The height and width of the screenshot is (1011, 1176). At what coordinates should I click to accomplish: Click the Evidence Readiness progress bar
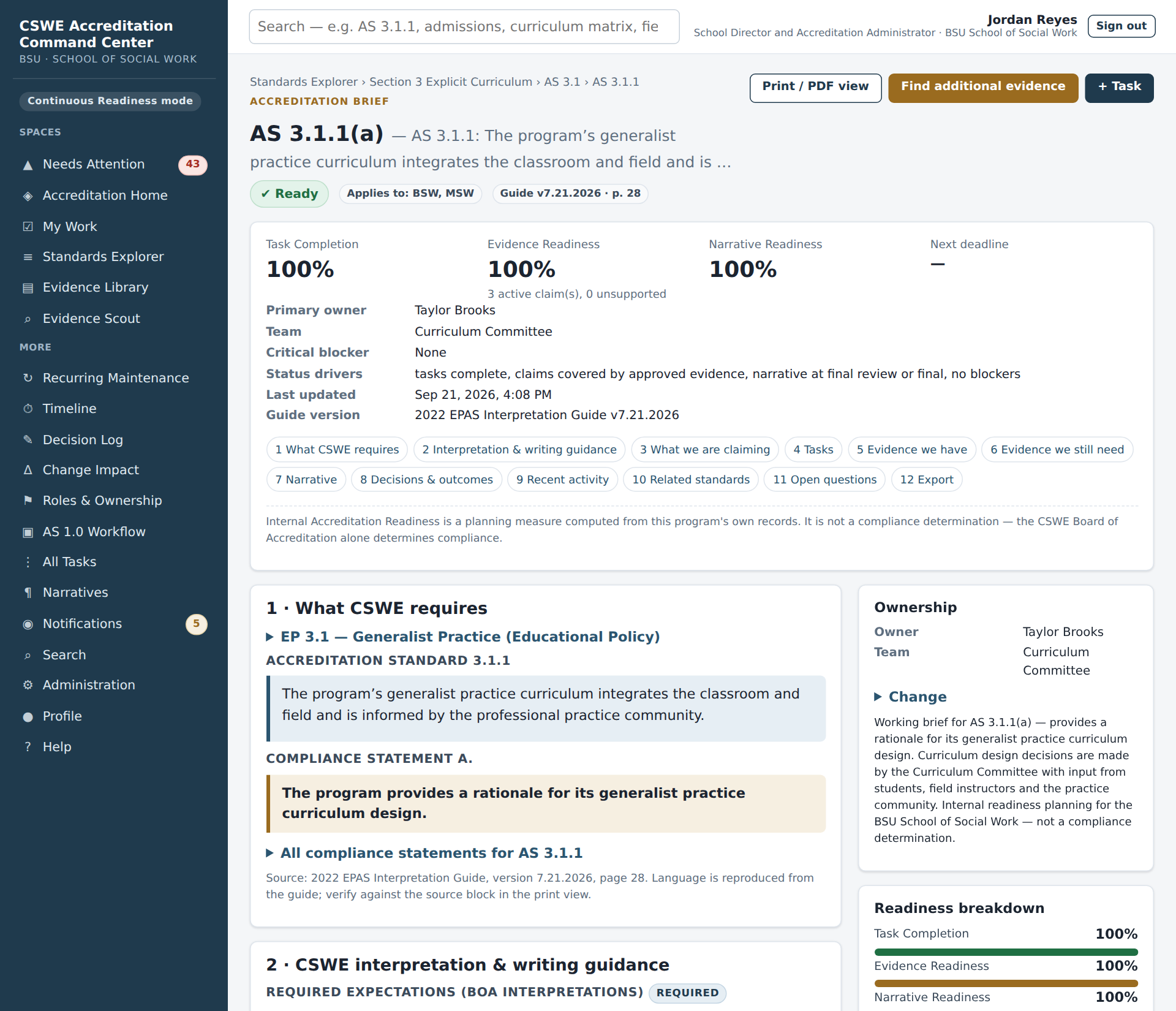tap(1006, 983)
